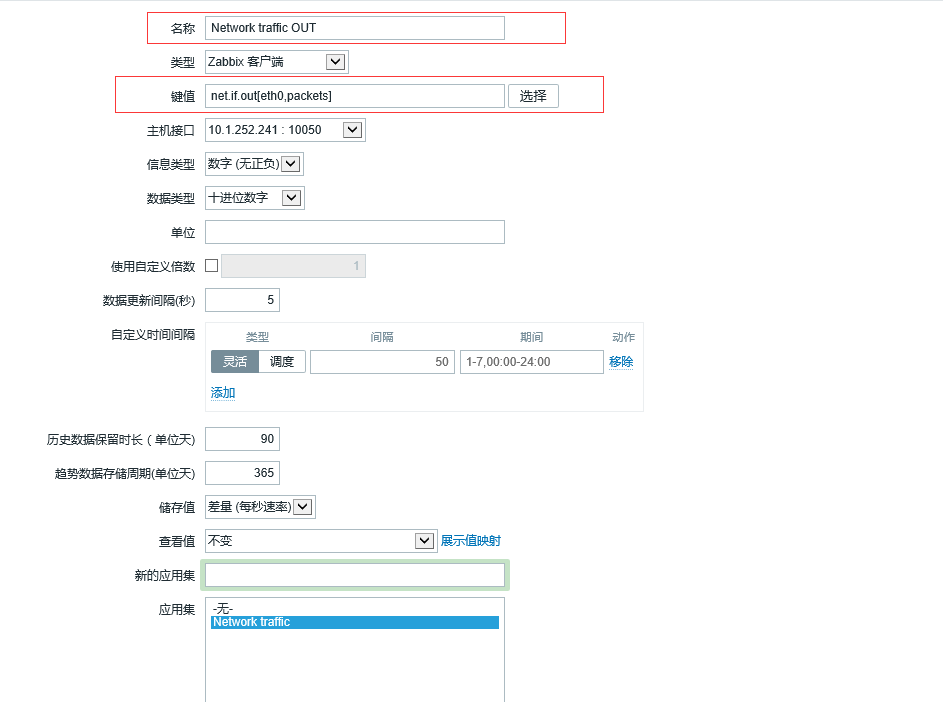Open the 储存值 dropdown showing 差量 (每秒速率)
The width and height of the screenshot is (943, 702).
click(260, 507)
